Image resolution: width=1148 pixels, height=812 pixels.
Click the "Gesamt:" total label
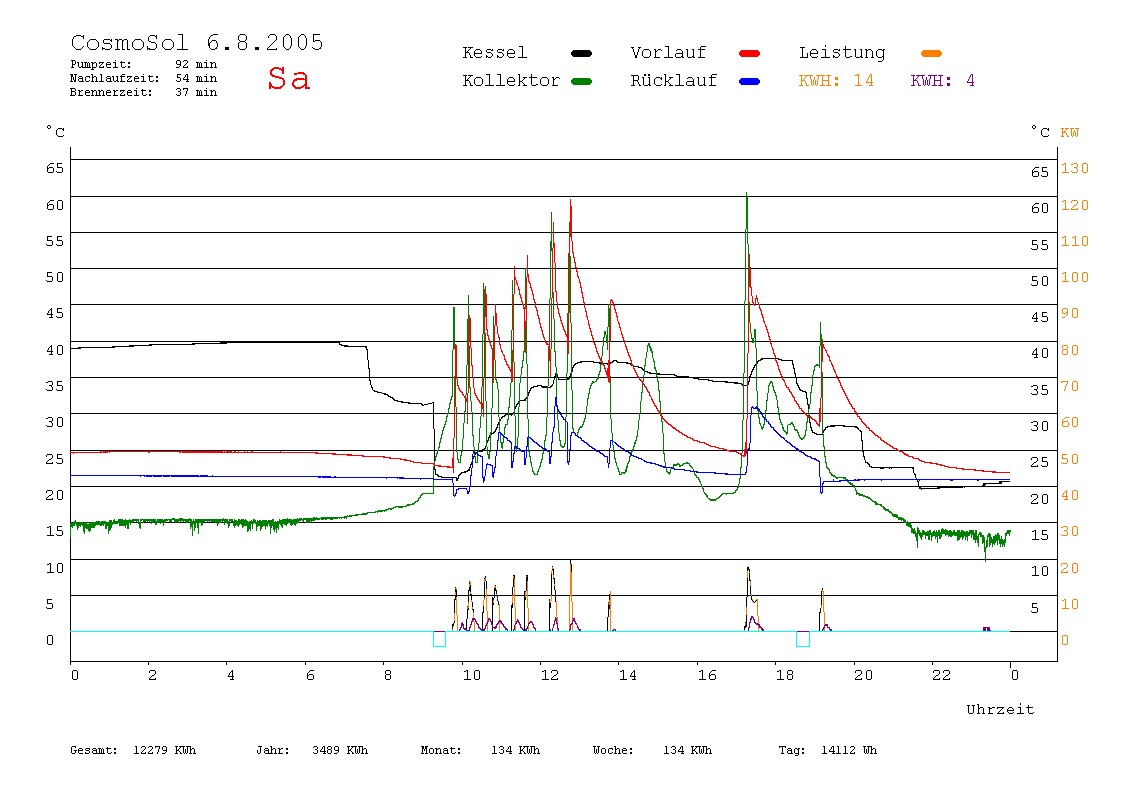(94, 750)
